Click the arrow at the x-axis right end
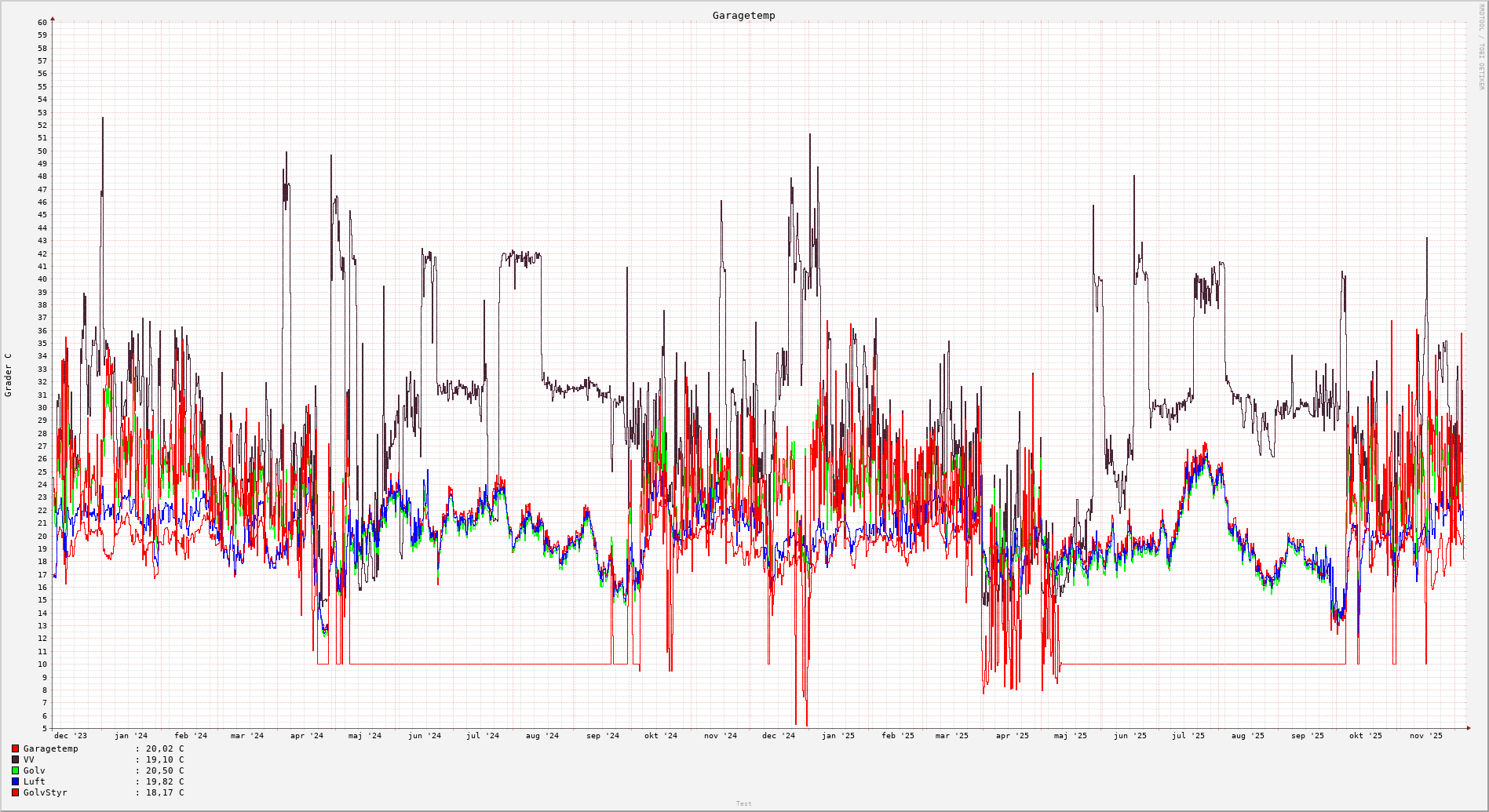Screen dimensions: 1489x812 point(1468,728)
